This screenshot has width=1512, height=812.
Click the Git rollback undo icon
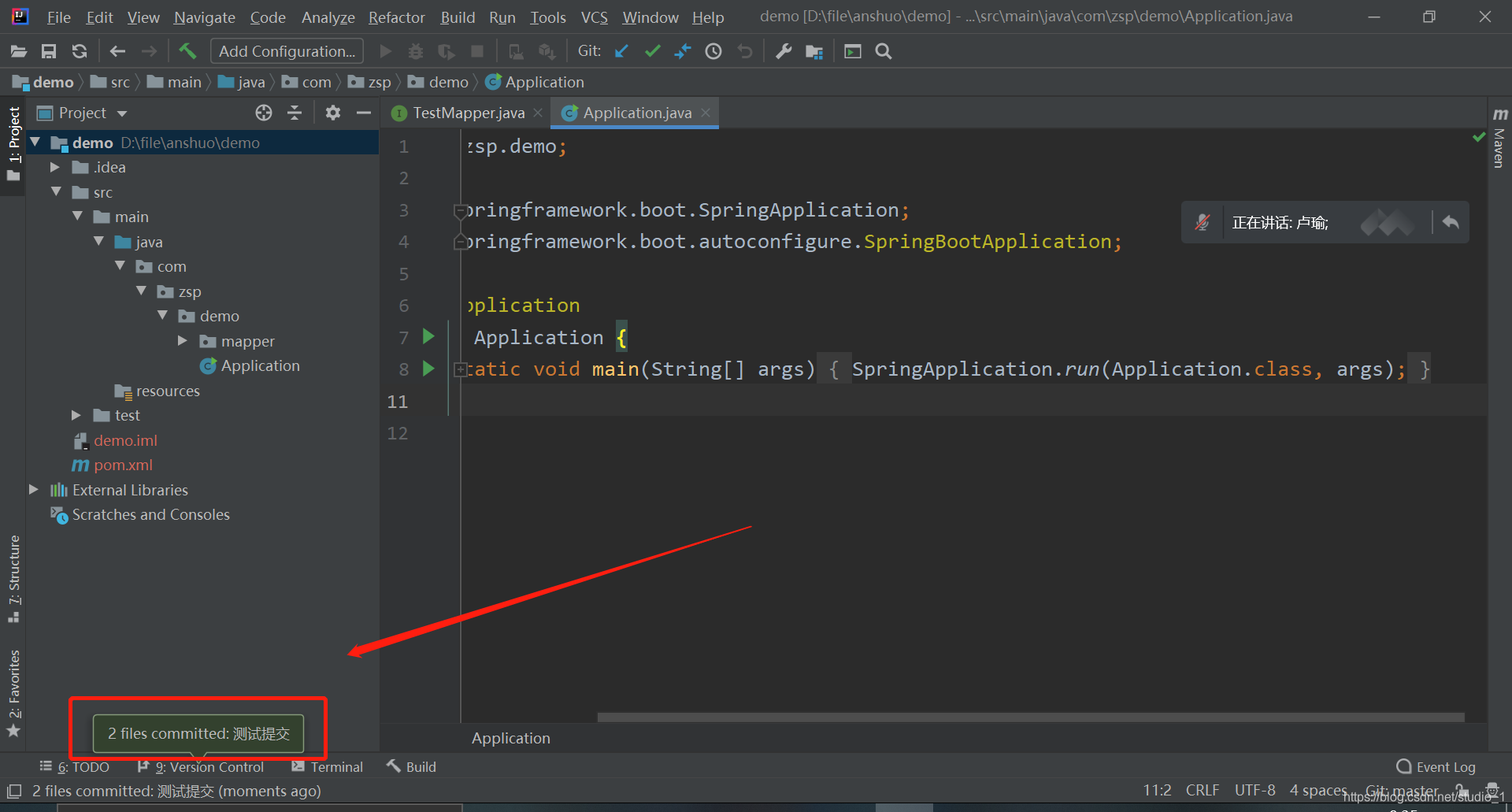pyautogui.click(x=745, y=51)
